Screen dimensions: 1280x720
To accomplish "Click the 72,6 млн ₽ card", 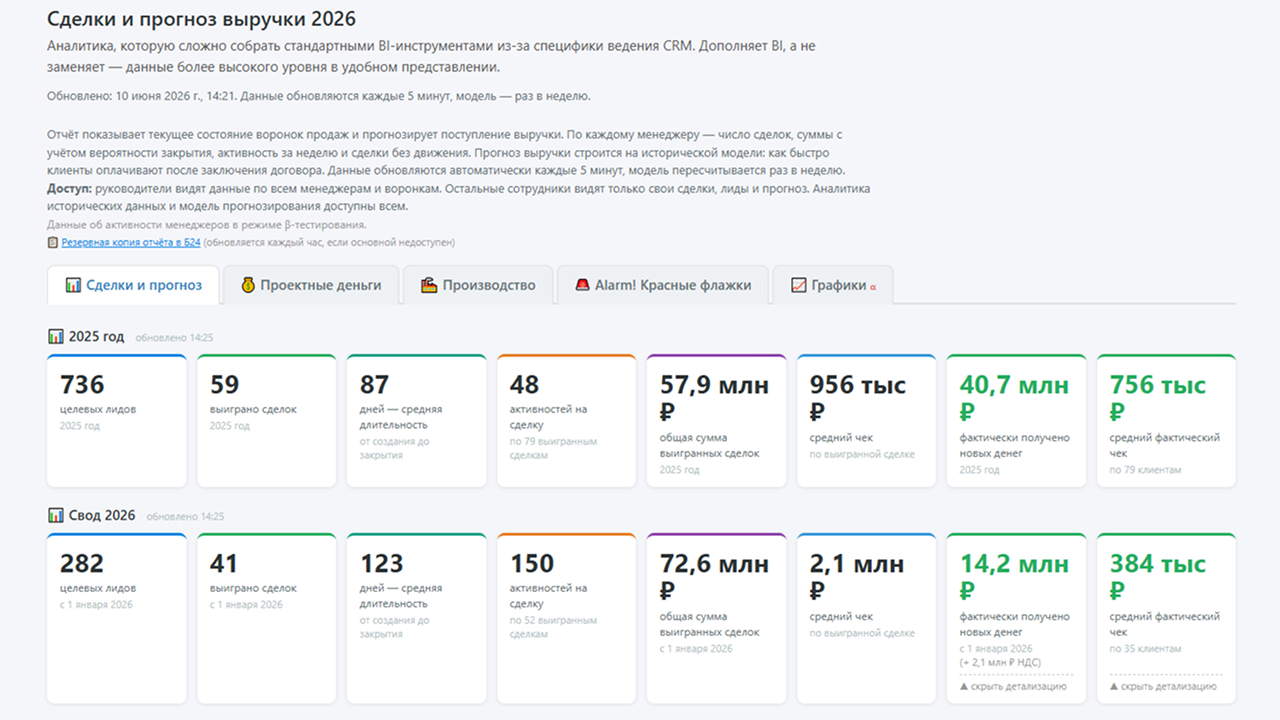I will 717,618.
